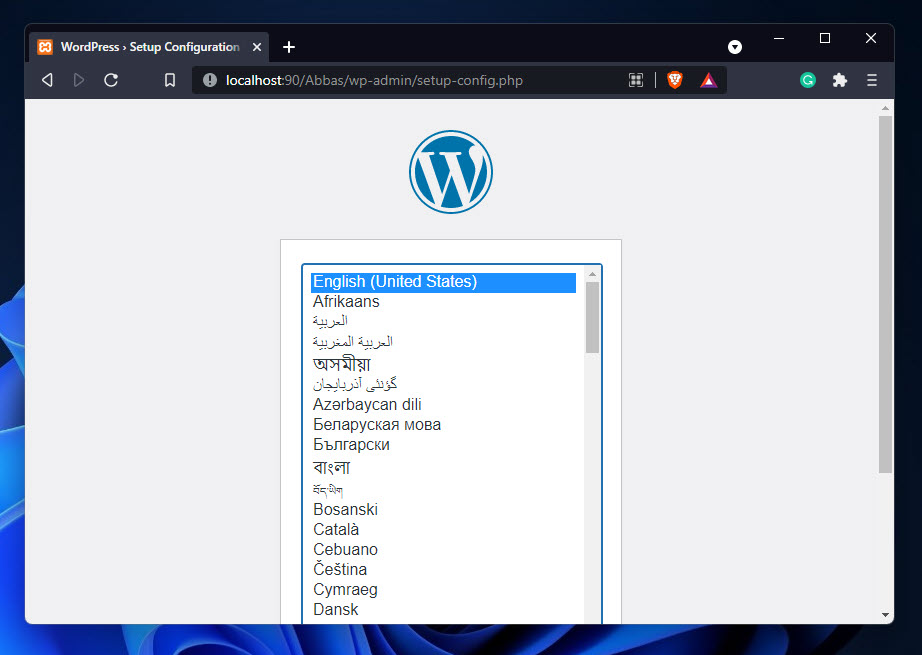Select the Tibetan language option

[x=443, y=489]
